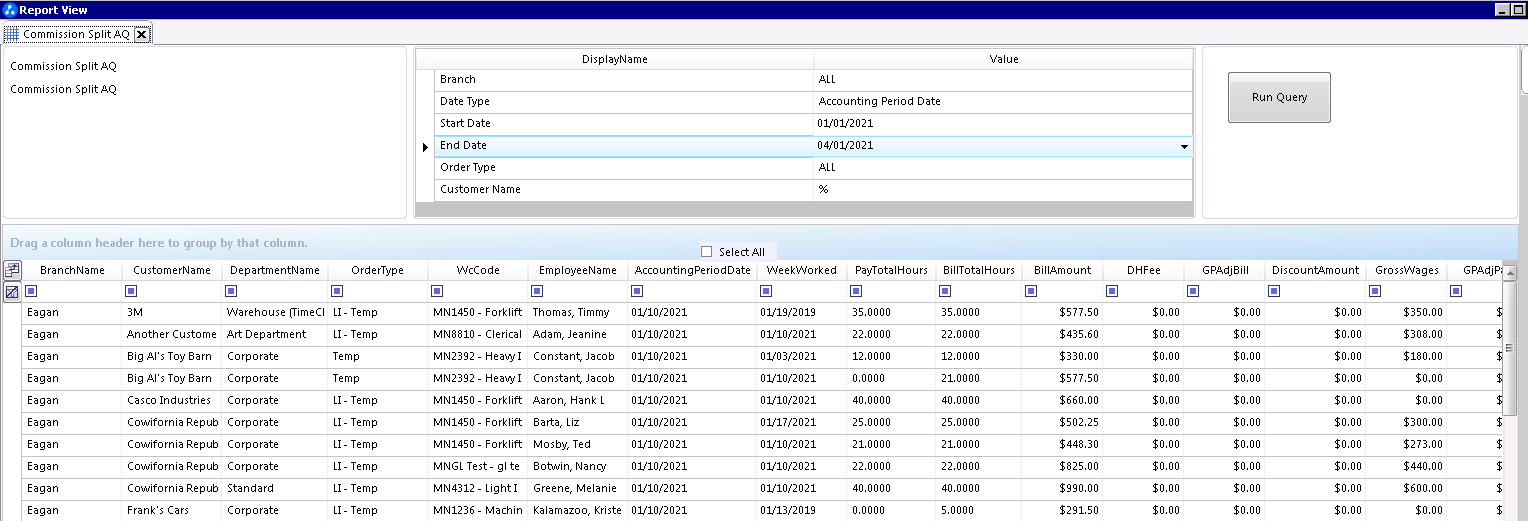Image resolution: width=1528 pixels, height=521 pixels.
Task: Click employee cell Adam, Jeanine
Action: (x=578, y=334)
